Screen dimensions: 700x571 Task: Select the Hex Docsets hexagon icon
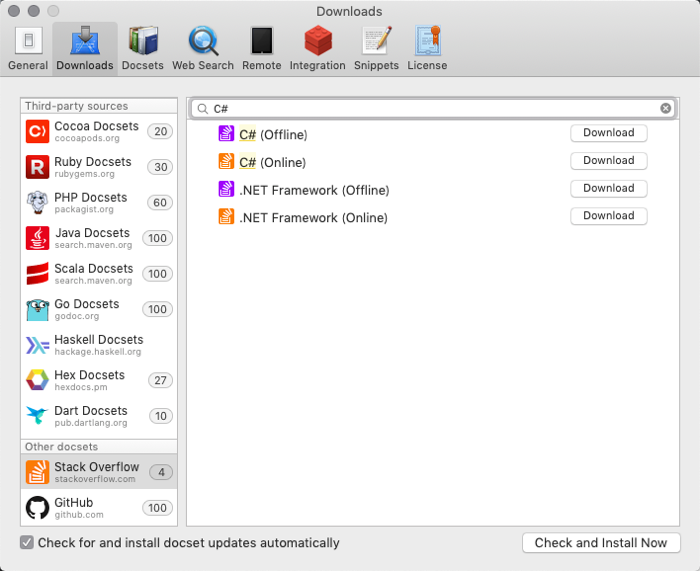pyautogui.click(x=38, y=380)
